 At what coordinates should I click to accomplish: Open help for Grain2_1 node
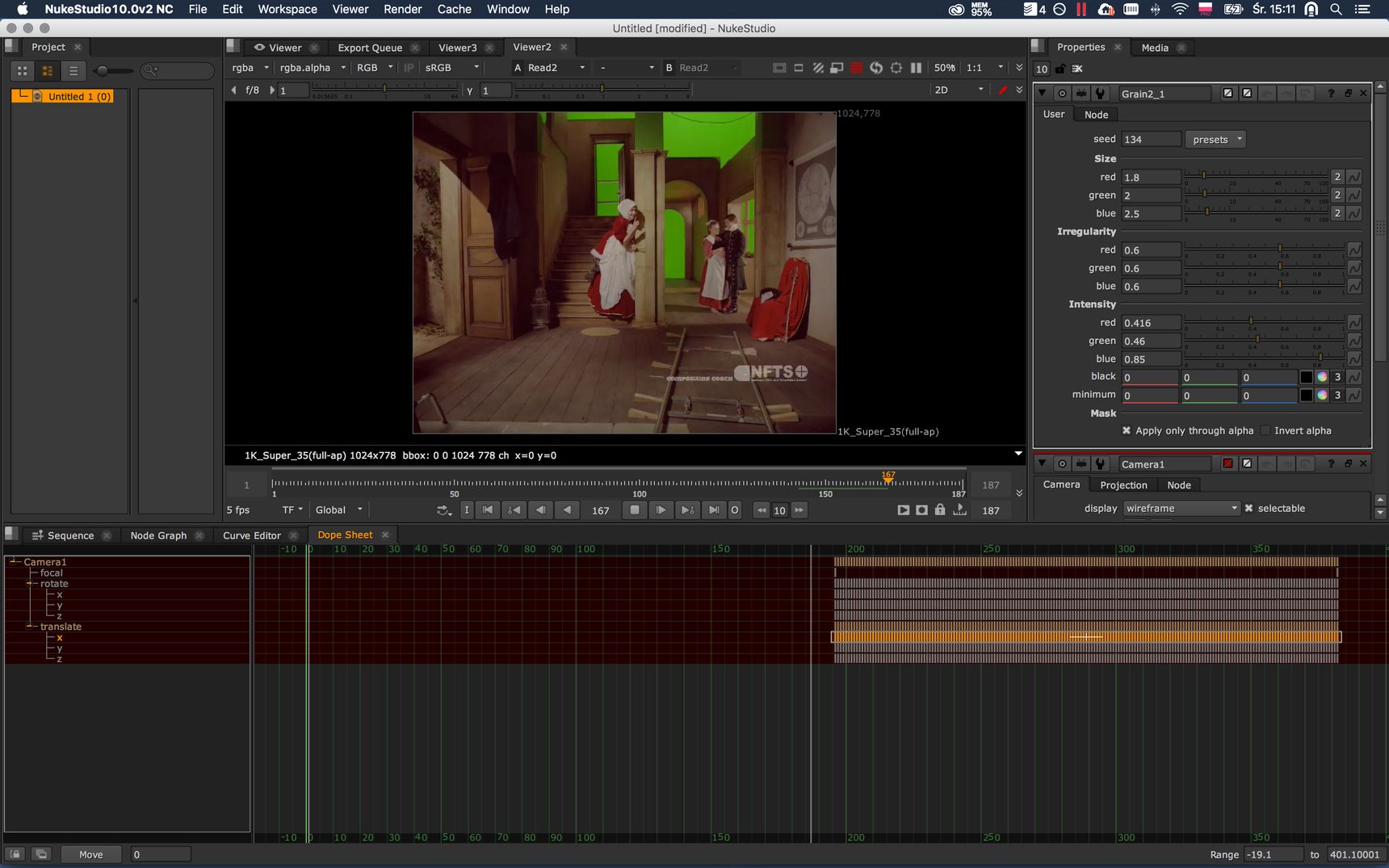1331,94
